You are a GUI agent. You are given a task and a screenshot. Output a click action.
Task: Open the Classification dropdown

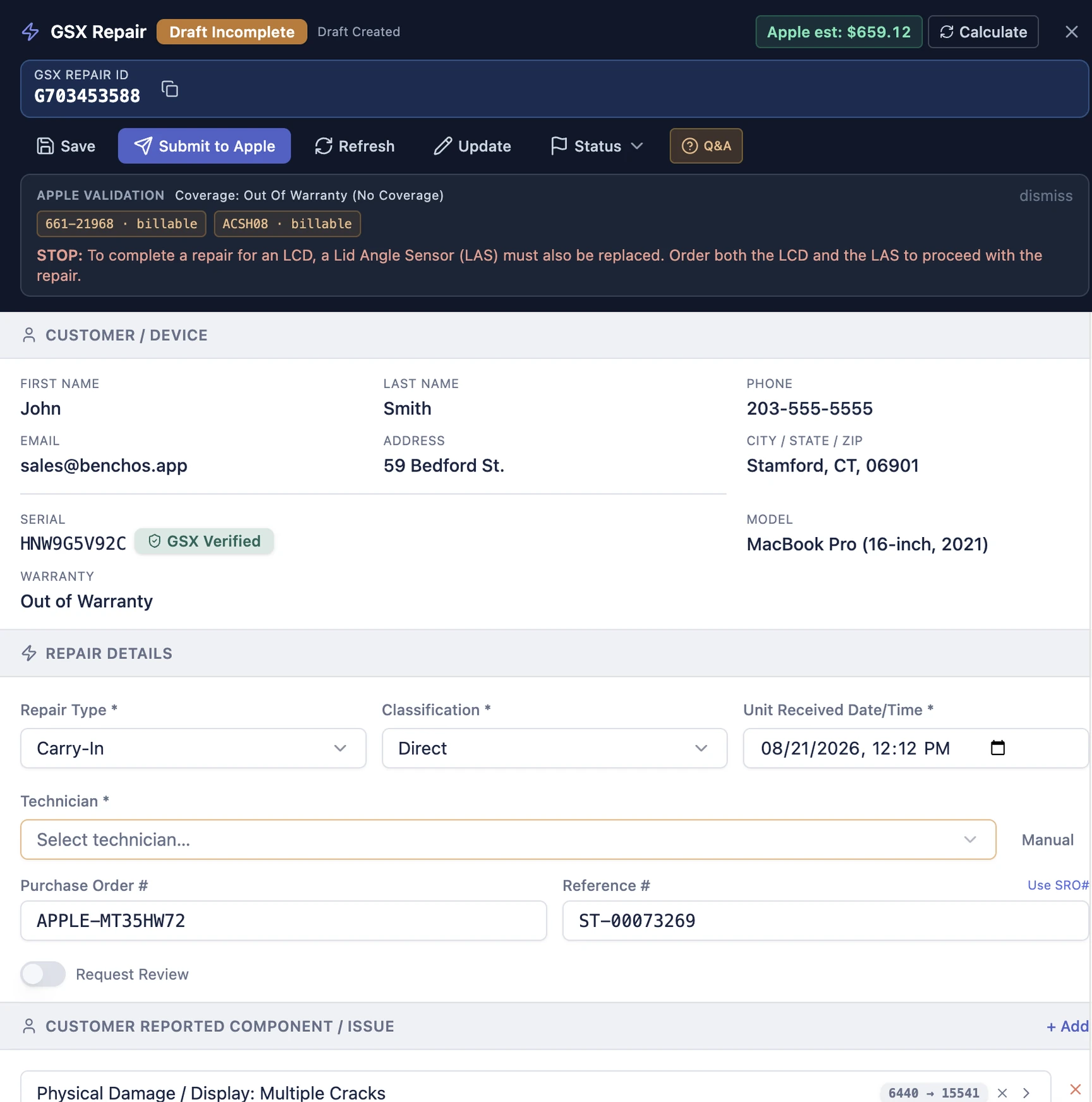coord(554,748)
